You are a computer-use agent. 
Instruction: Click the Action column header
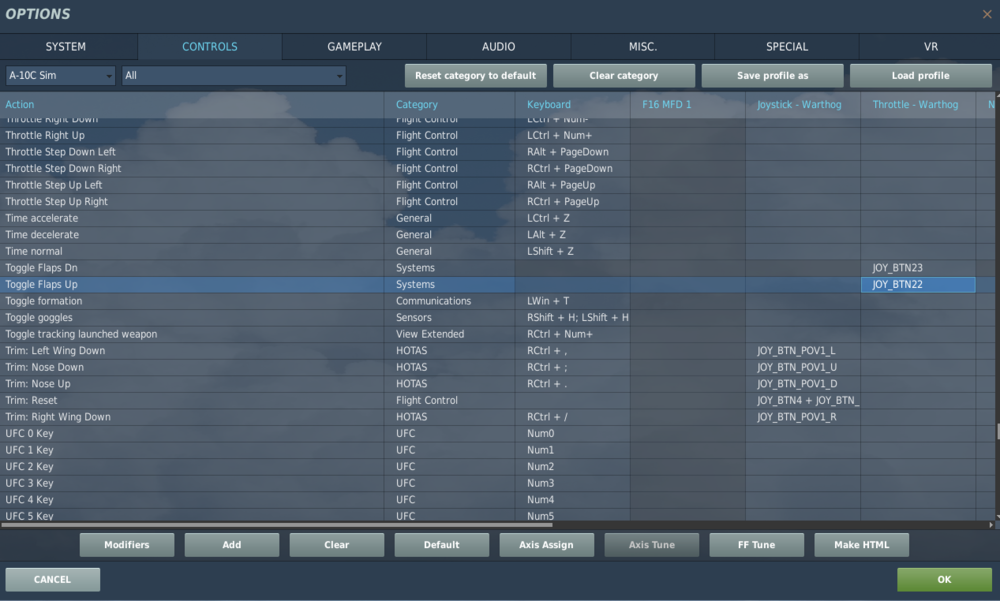coord(191,104)
